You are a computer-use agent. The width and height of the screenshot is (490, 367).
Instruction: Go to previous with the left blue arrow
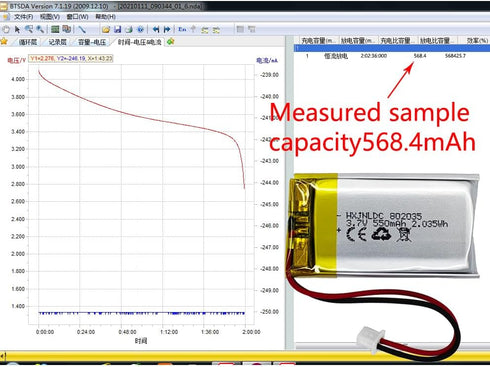pos(156,30)
